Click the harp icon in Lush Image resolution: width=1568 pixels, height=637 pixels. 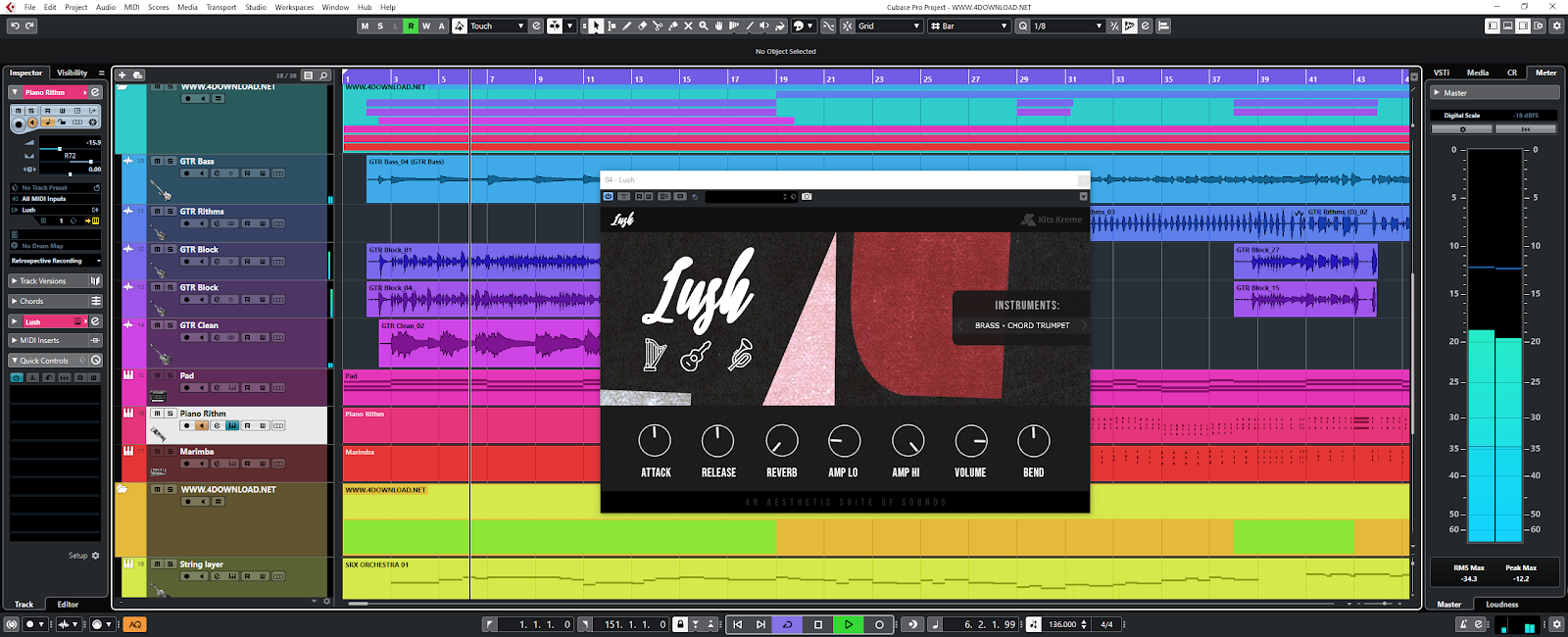(x=655, y=355)
